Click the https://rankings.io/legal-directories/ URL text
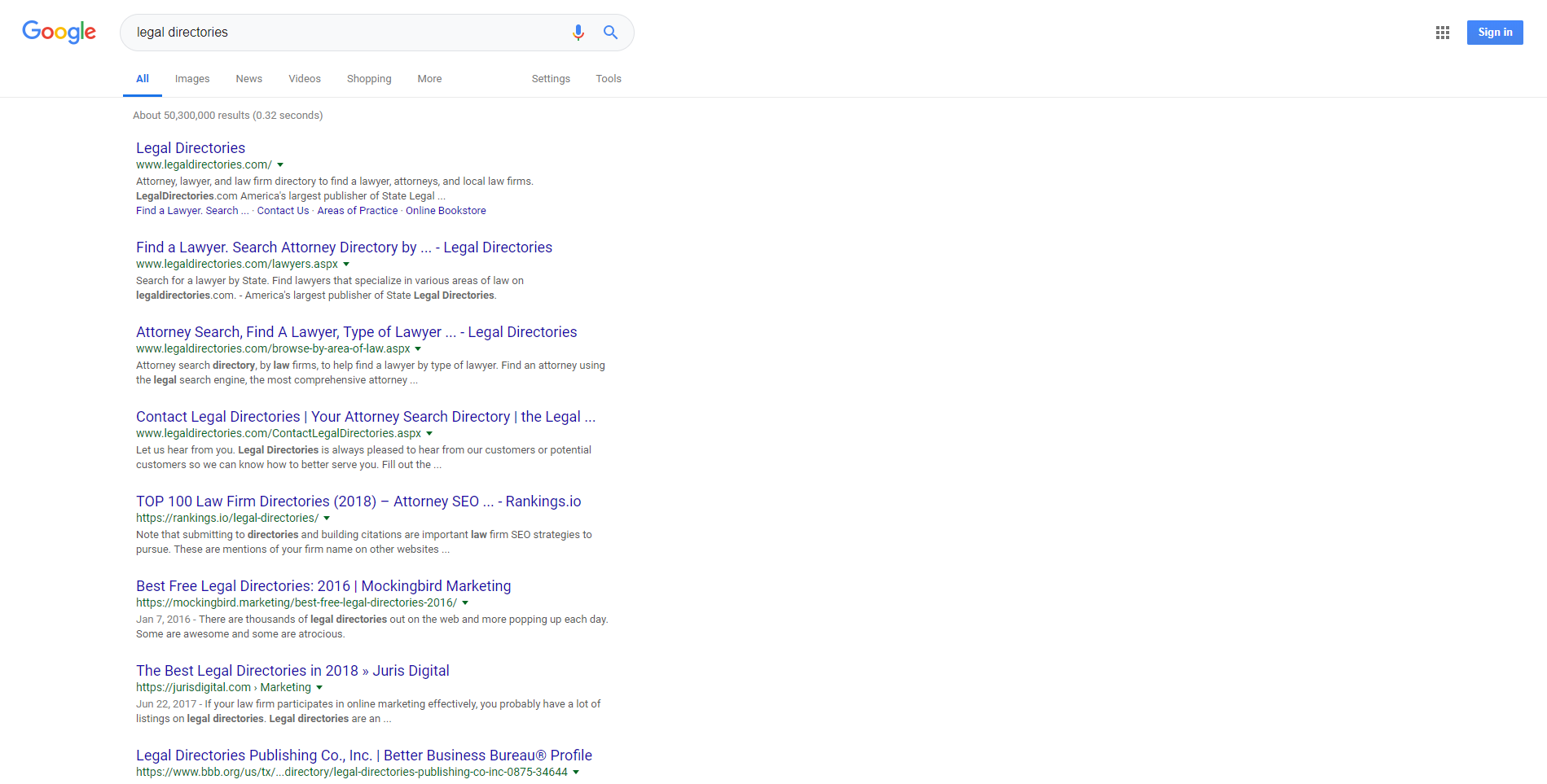The height and width of the screenshot is (784, 1547). click(227, 519)
